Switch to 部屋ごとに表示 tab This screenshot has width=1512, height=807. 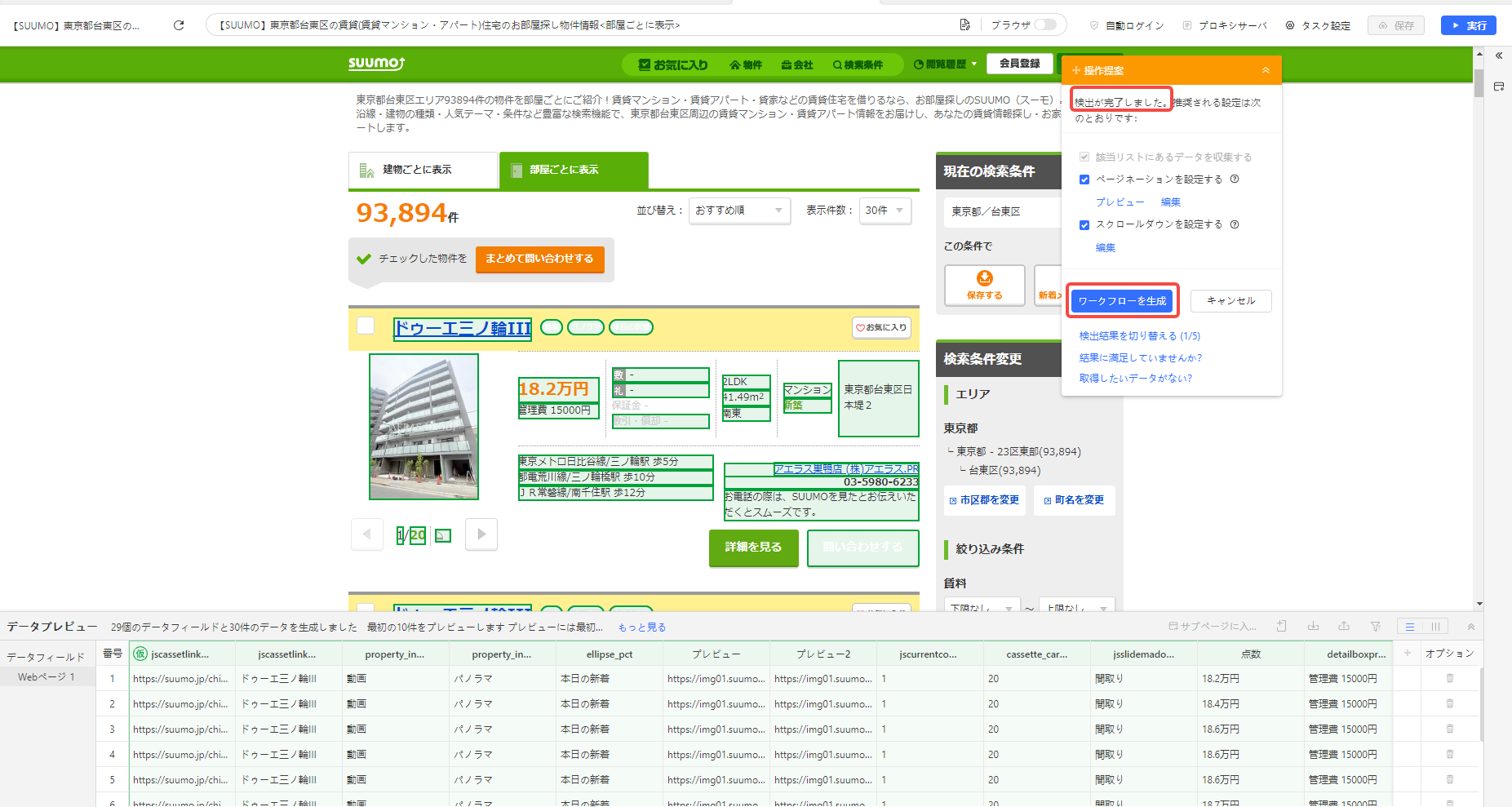[574, 170]
